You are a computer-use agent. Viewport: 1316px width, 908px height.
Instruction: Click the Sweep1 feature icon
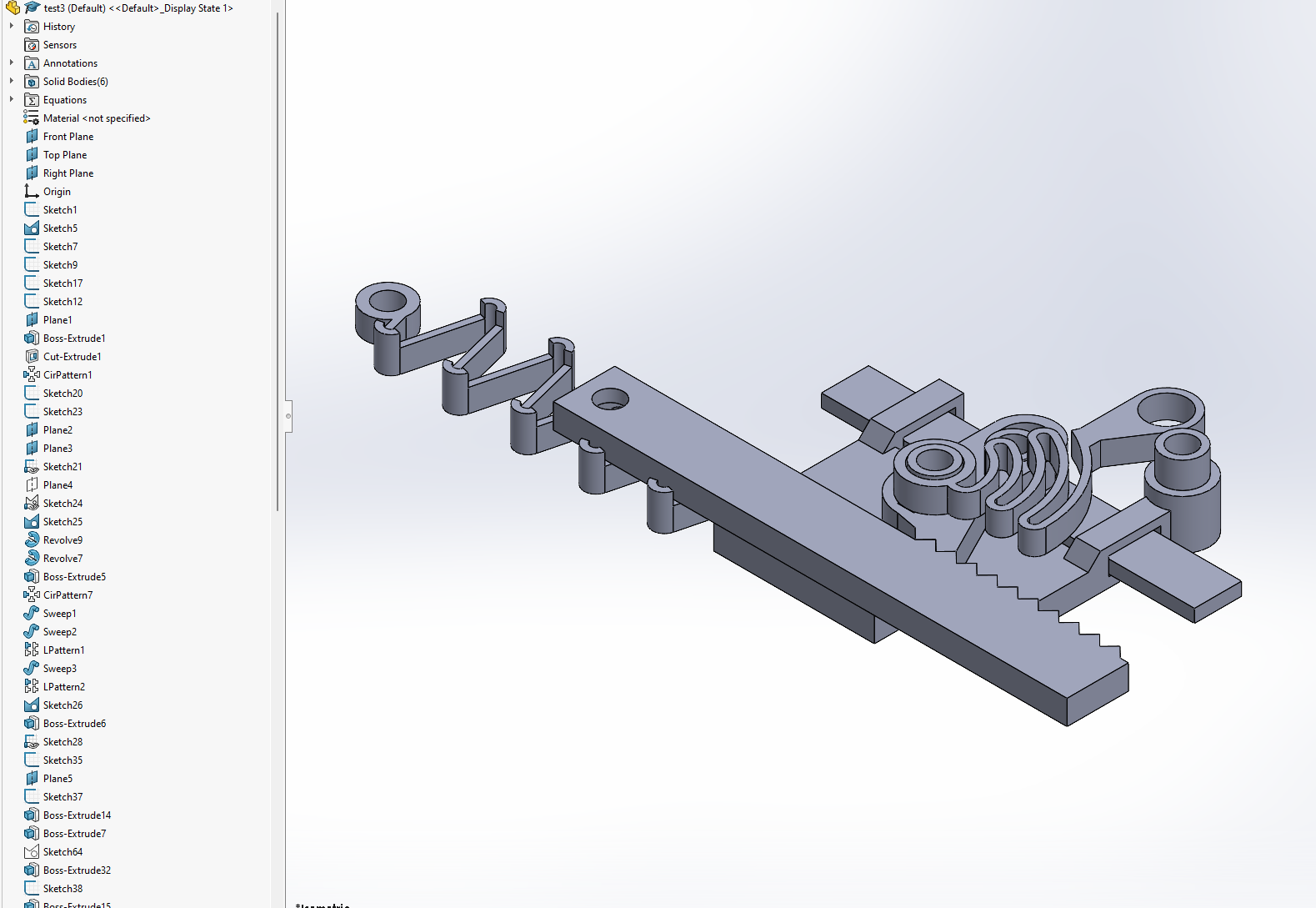click(32, 614)
